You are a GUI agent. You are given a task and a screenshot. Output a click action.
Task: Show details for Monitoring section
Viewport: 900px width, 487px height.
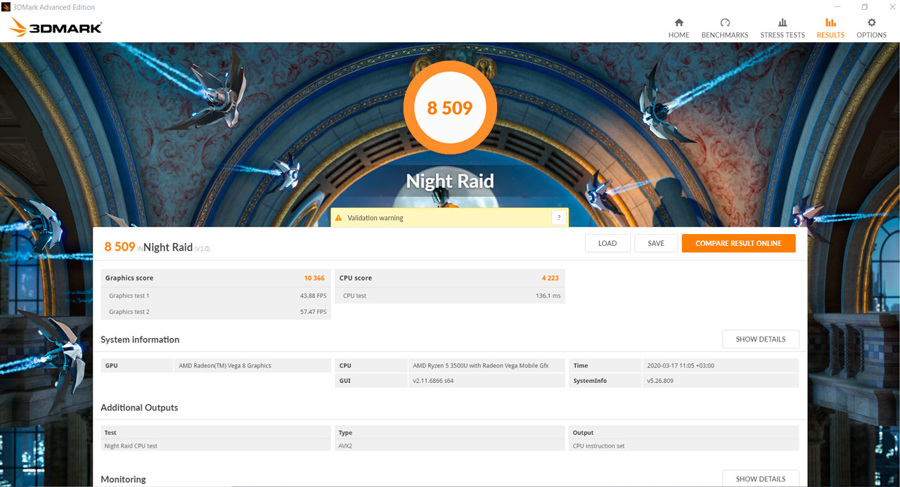(x=761, y=479)
